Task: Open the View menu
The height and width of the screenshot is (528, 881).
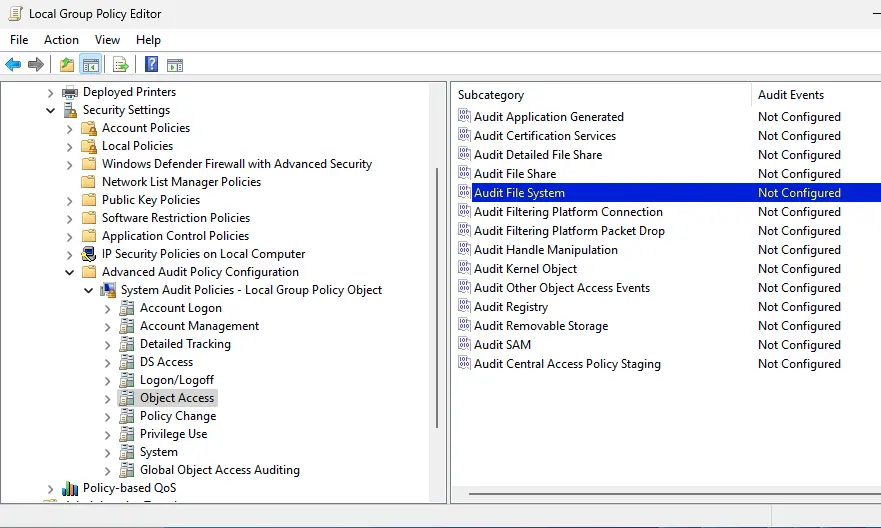Action: (107, 40)
